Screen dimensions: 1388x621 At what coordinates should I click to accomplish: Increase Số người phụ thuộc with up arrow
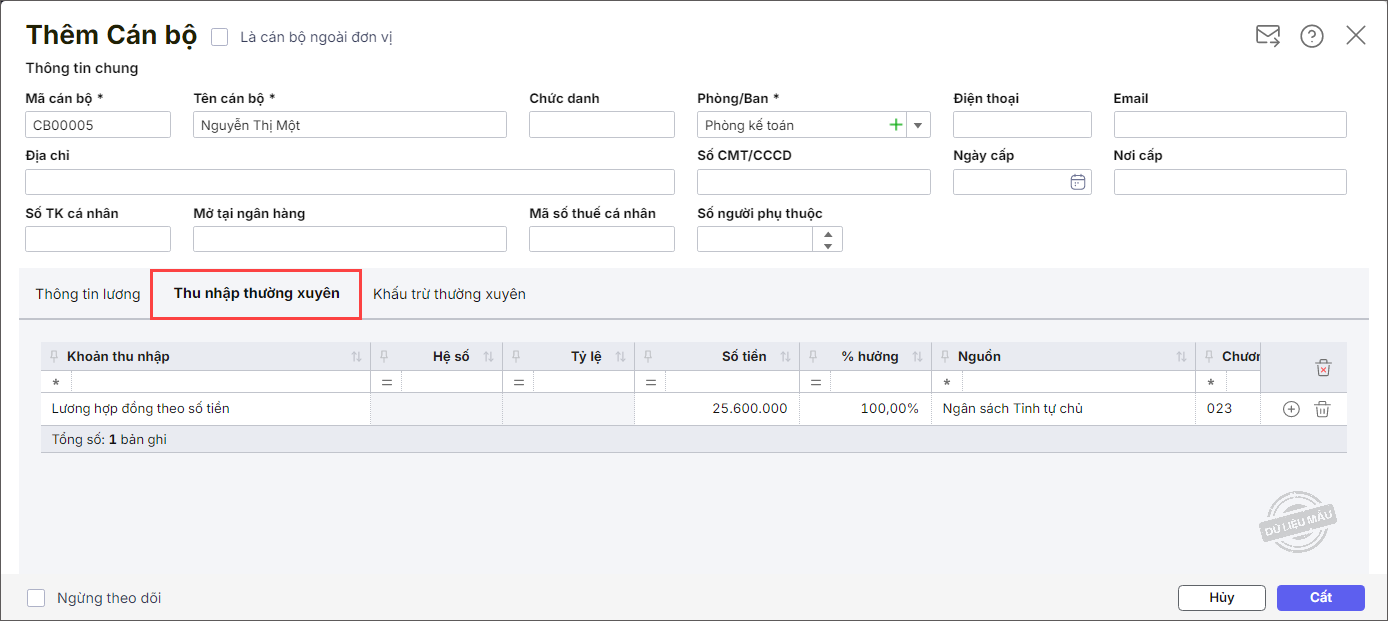tap(828, 233)
